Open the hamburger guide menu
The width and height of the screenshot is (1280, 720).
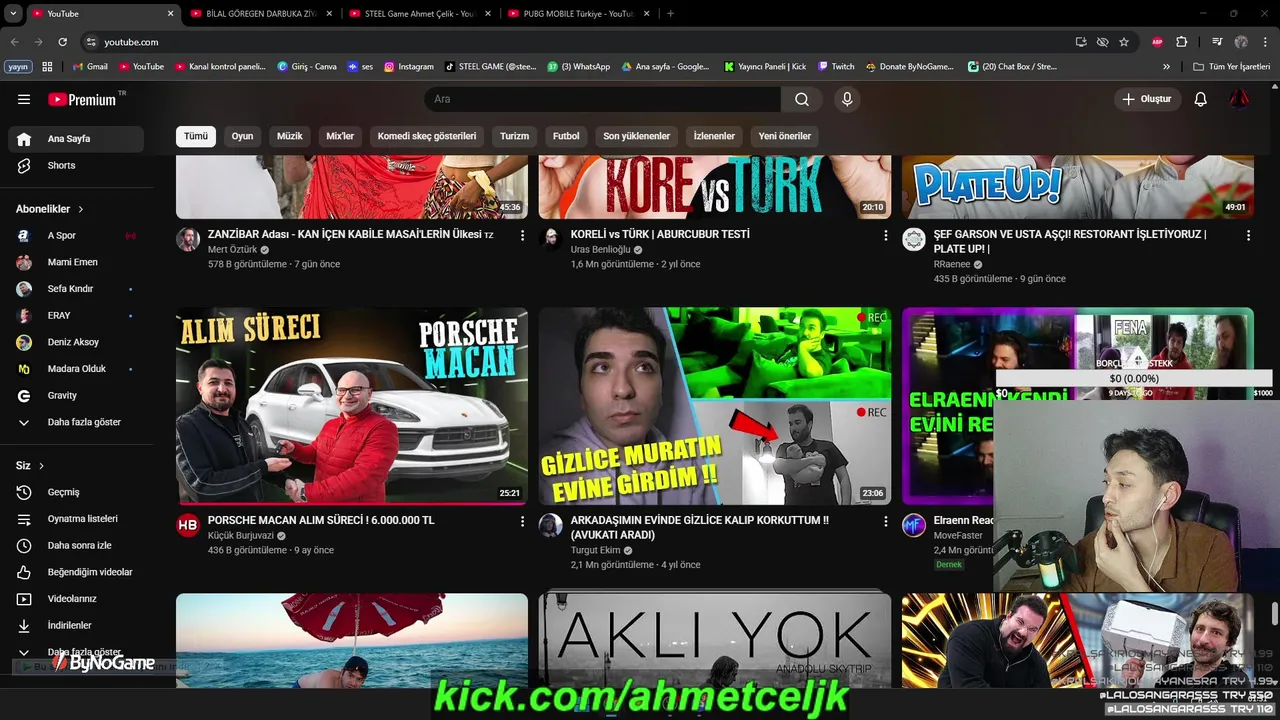click(24, 99)
